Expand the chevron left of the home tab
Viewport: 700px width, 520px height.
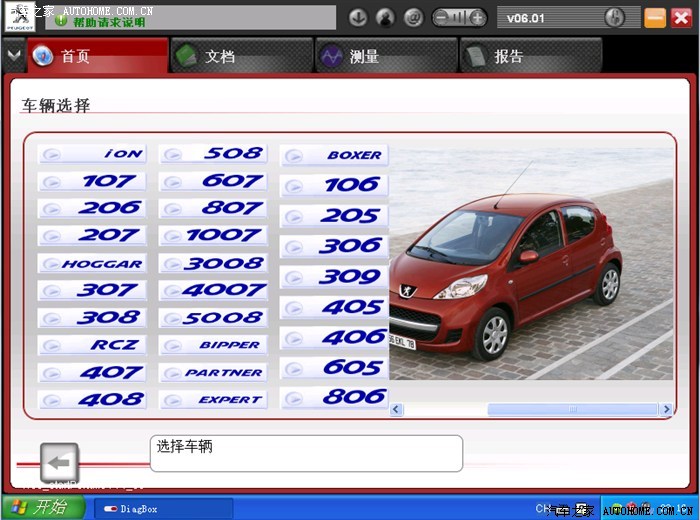click(13, 55)
